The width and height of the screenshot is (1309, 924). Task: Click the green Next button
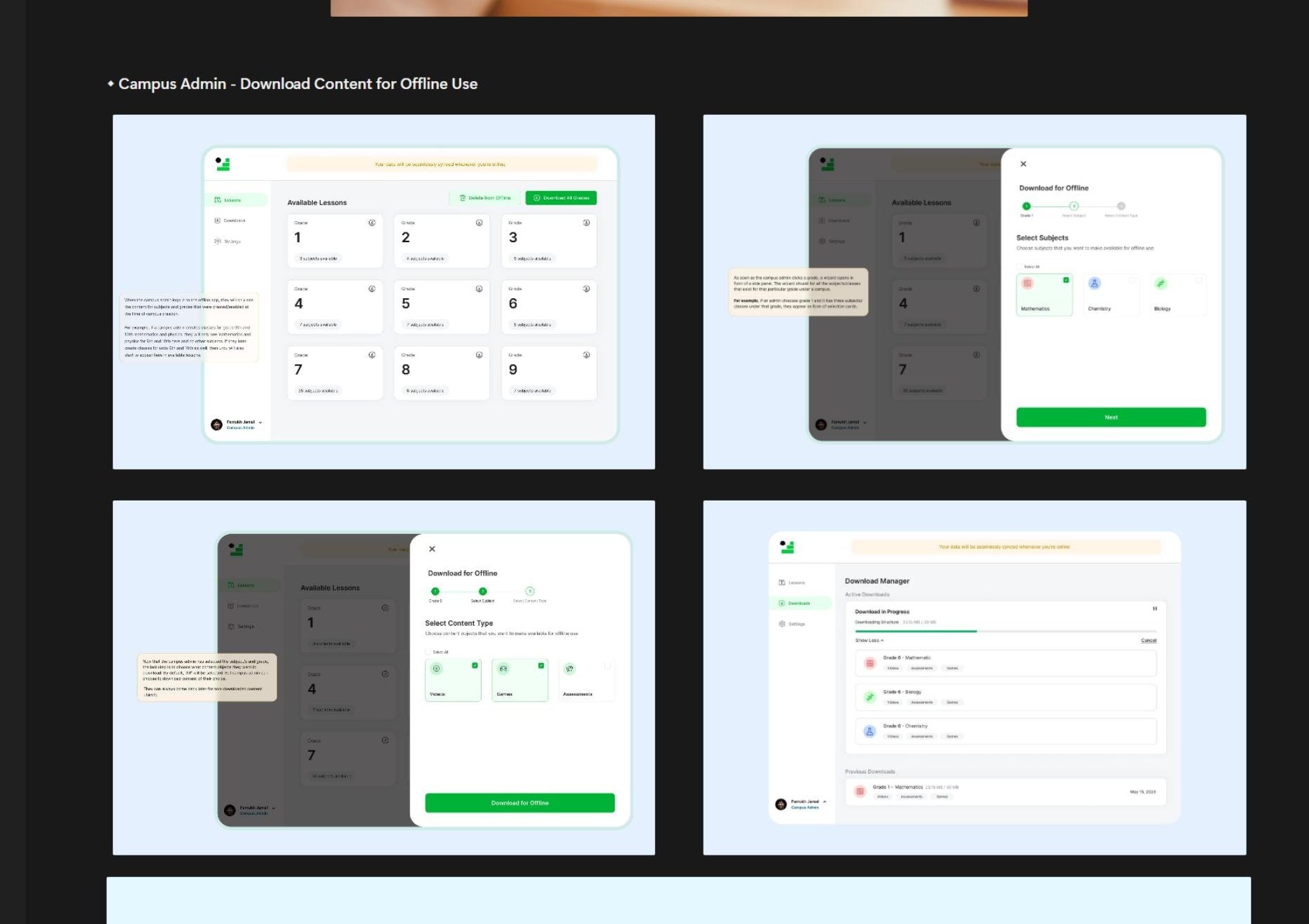point(1111,417)
